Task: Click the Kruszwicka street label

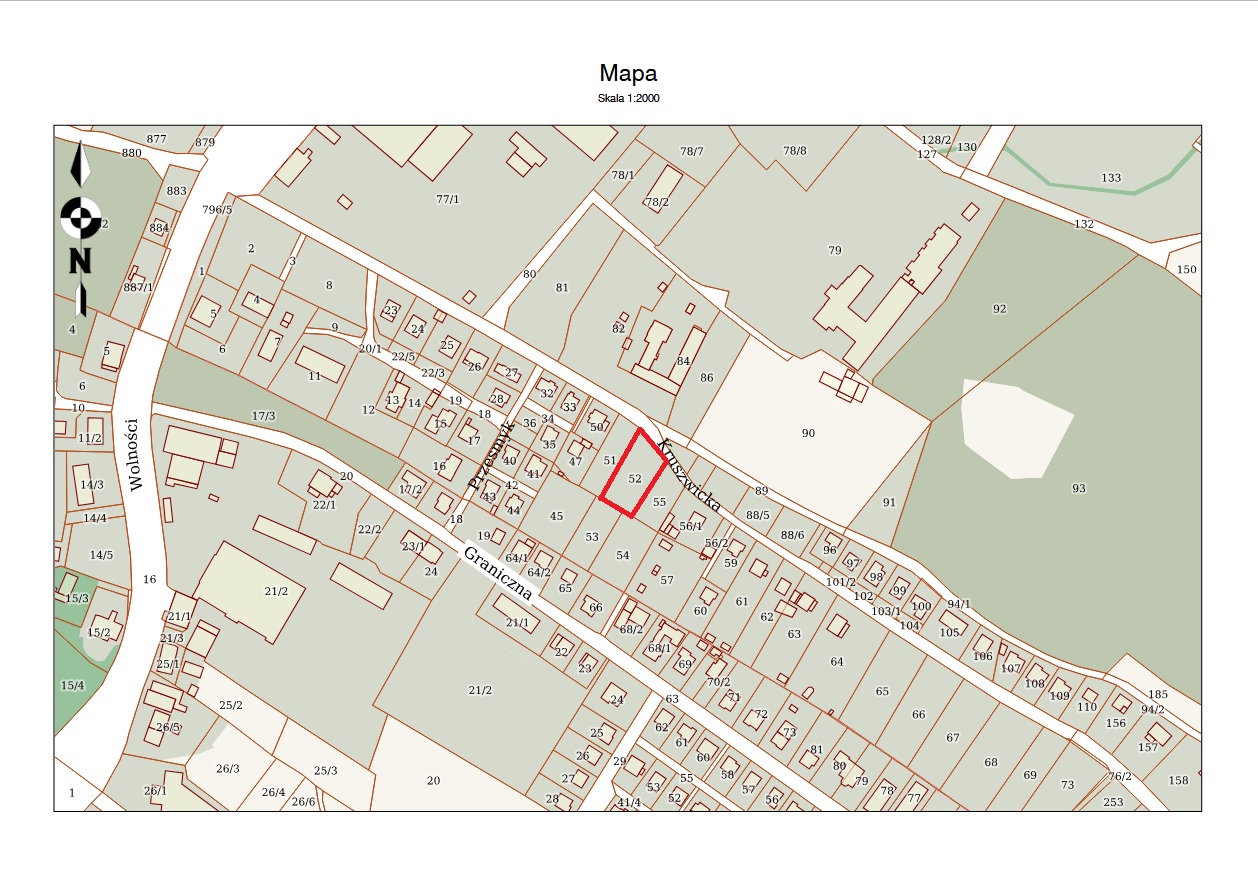Action: coord(689,474)
